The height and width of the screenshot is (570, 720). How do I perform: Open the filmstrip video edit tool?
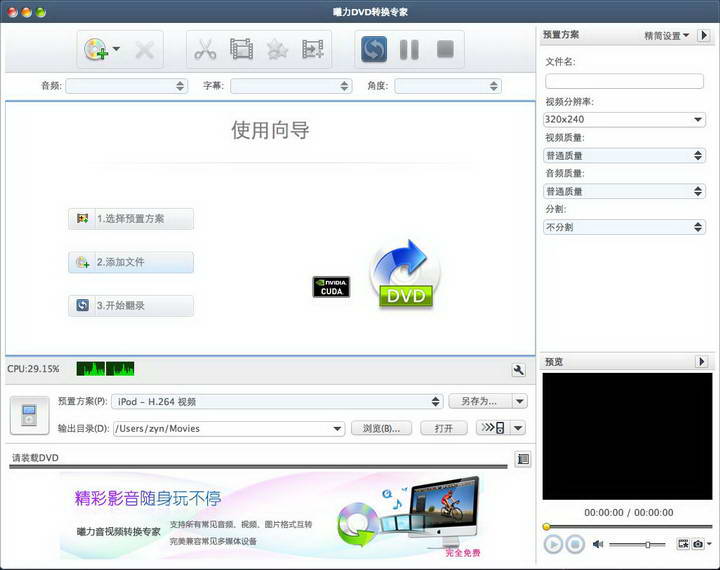[242, 49]
